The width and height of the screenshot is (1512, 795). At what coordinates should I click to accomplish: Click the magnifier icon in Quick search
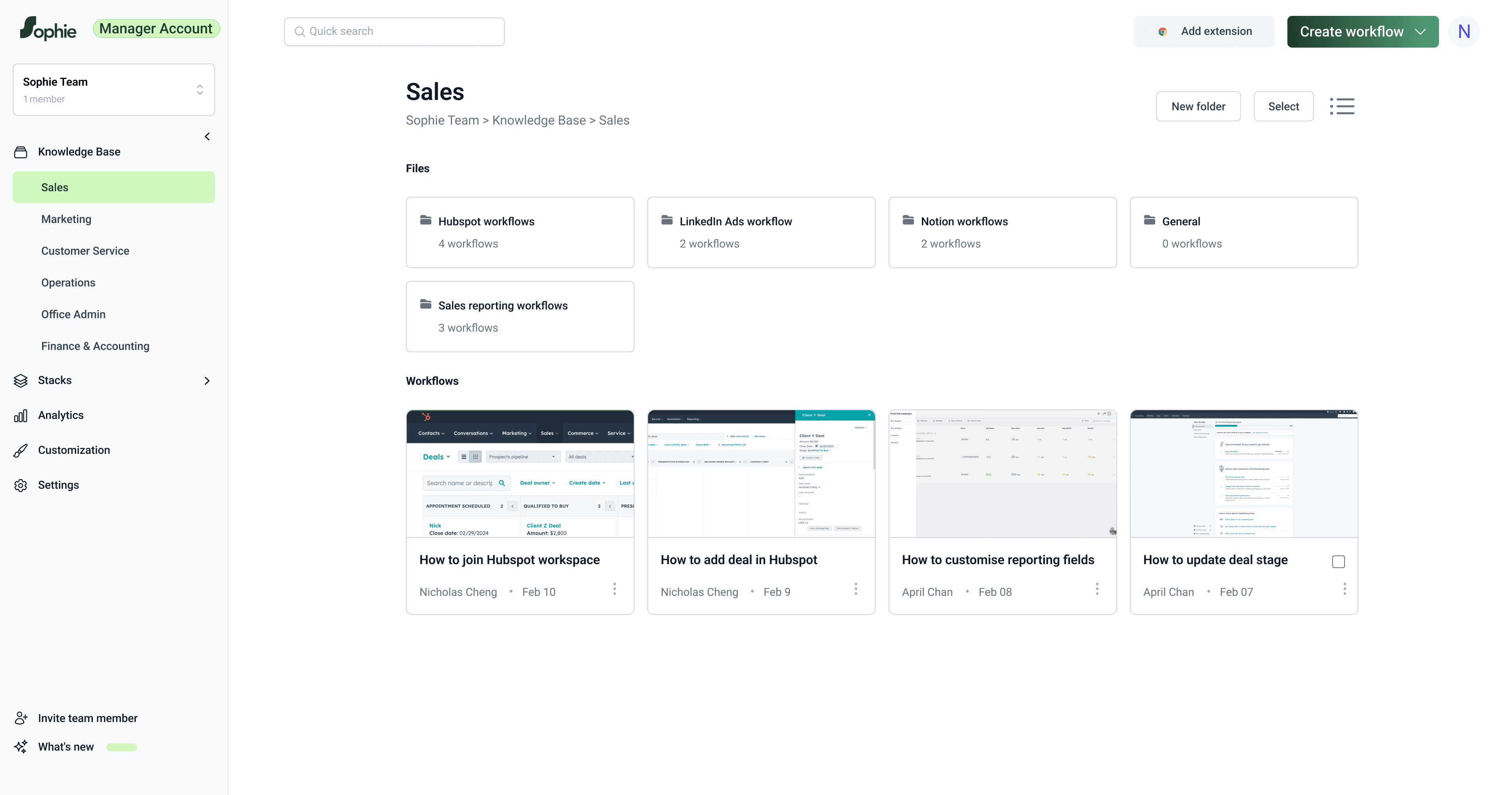click(299, 32)
